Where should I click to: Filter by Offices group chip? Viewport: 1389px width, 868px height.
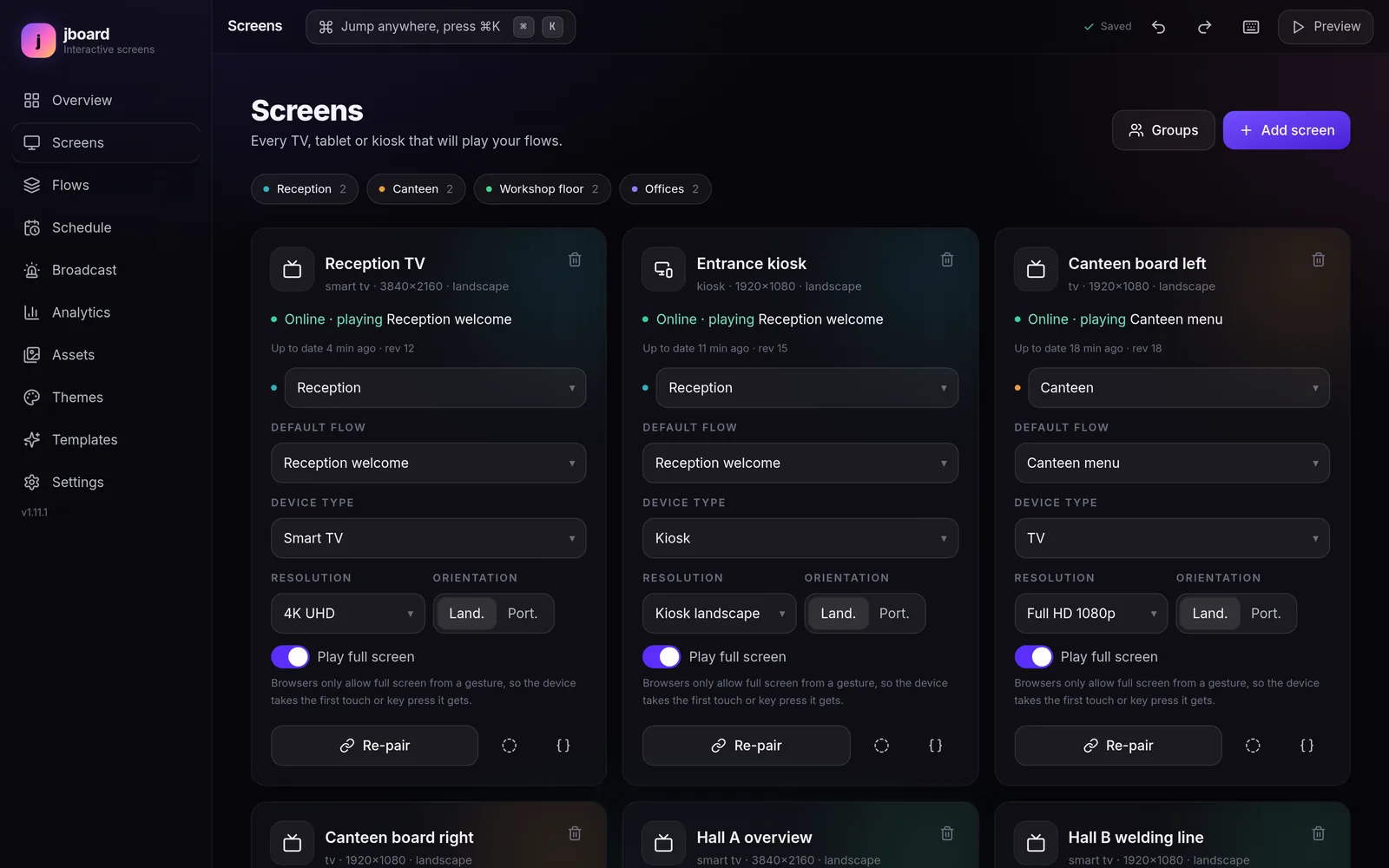665,189
